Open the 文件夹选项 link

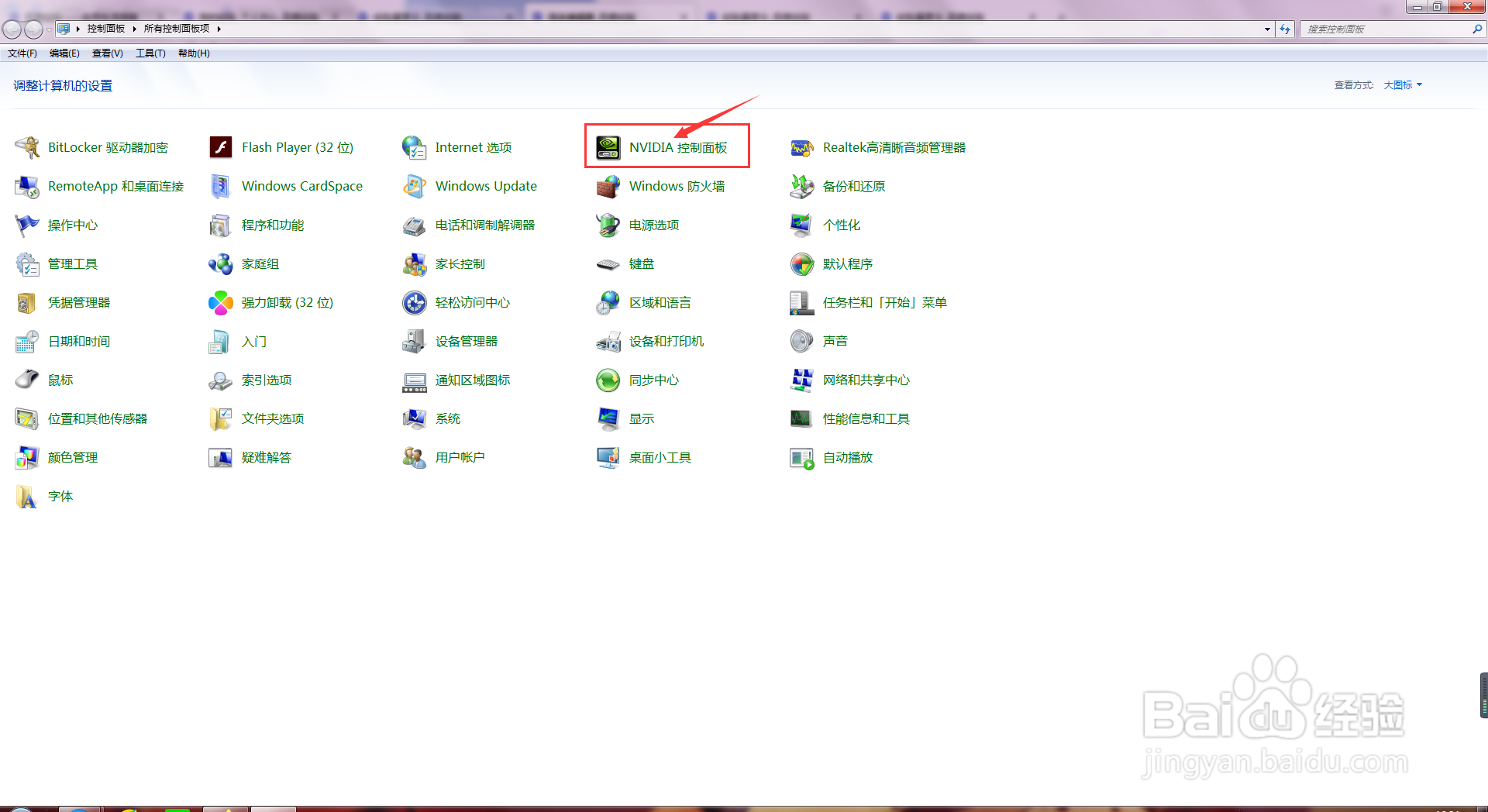[273, 419]
